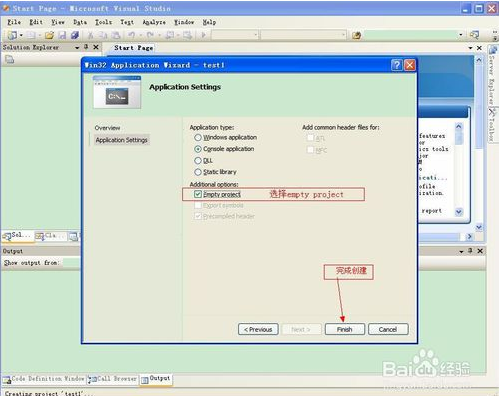Close the Output panel

pos(480,251)
